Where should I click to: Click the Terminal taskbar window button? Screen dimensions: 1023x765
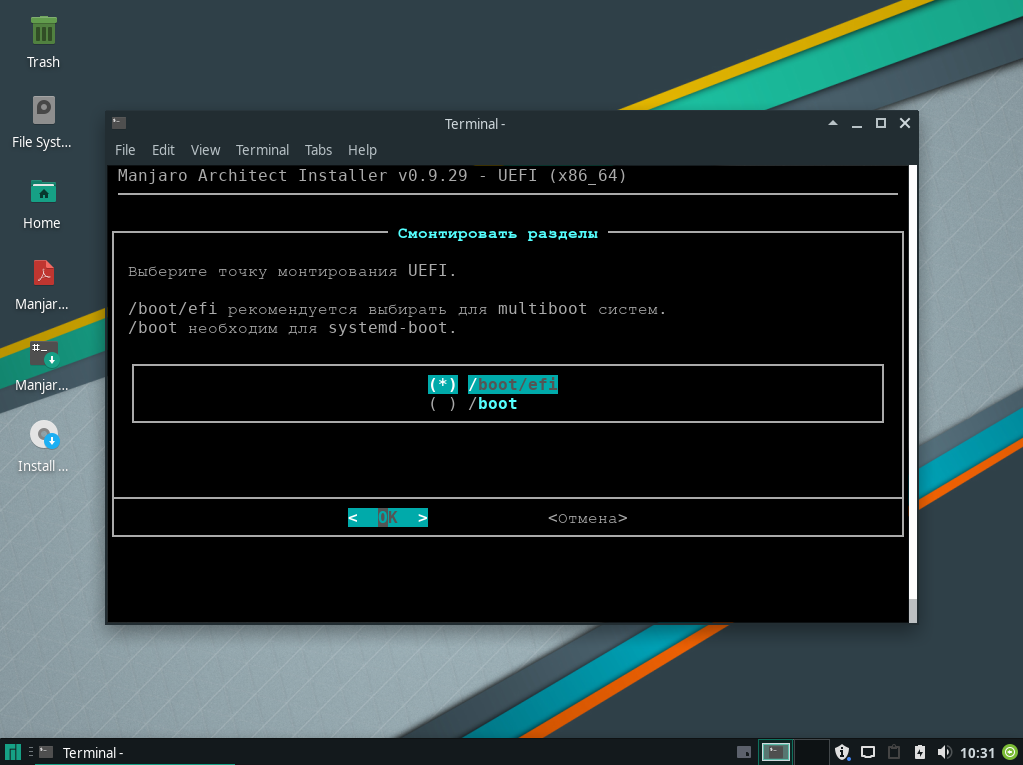[92, 752]
